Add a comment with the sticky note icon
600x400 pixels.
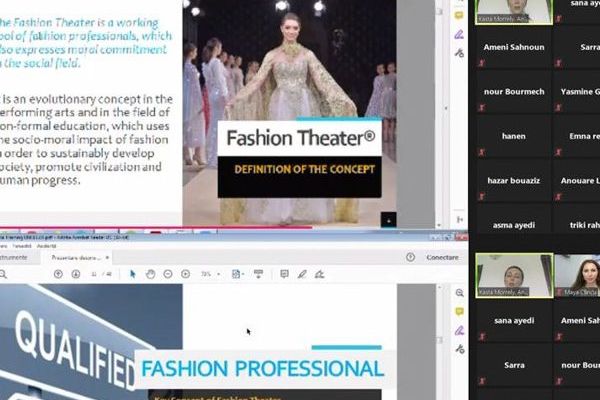284,274
